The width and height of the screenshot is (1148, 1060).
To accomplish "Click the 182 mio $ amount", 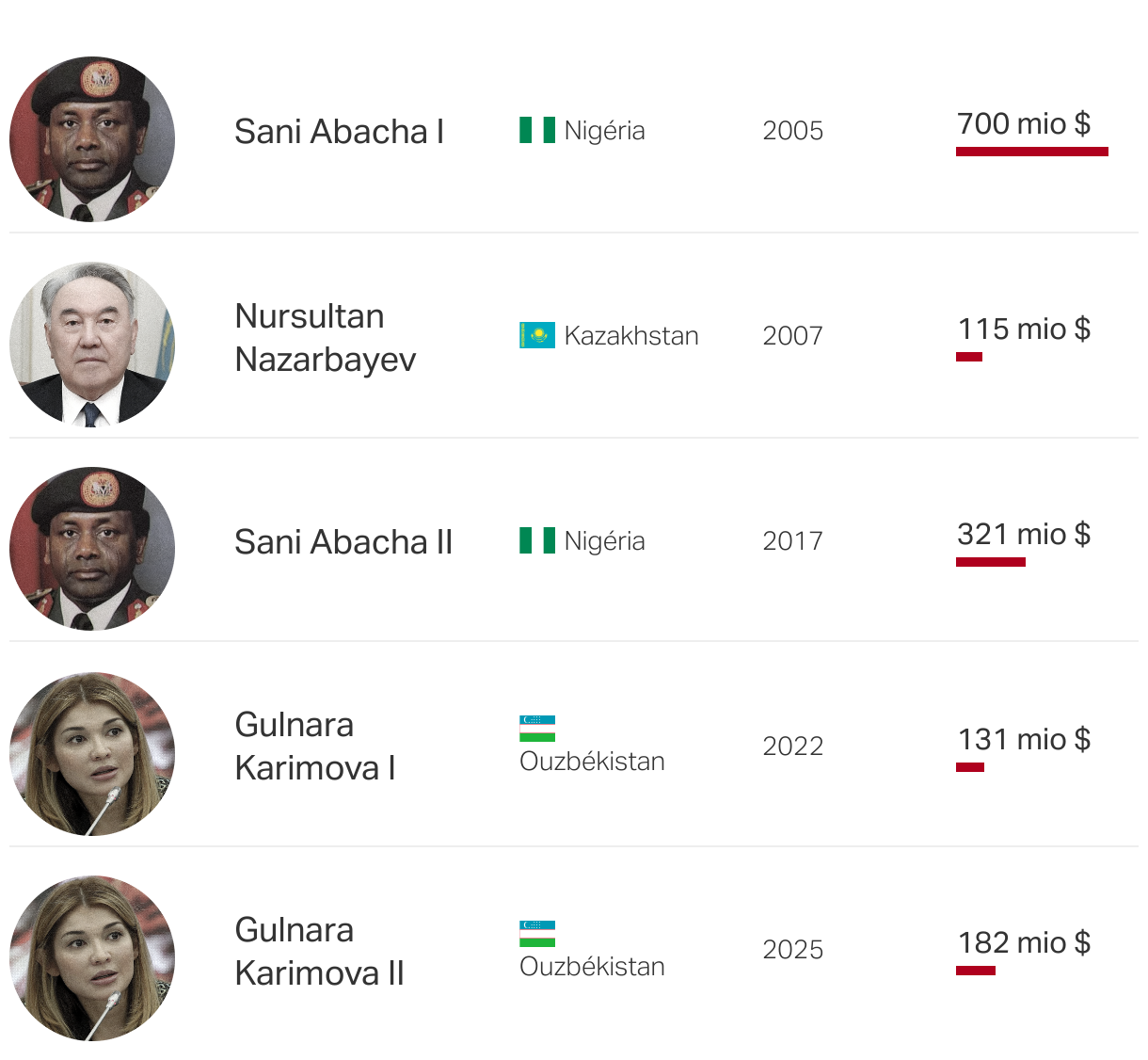I will [1024, 942].
